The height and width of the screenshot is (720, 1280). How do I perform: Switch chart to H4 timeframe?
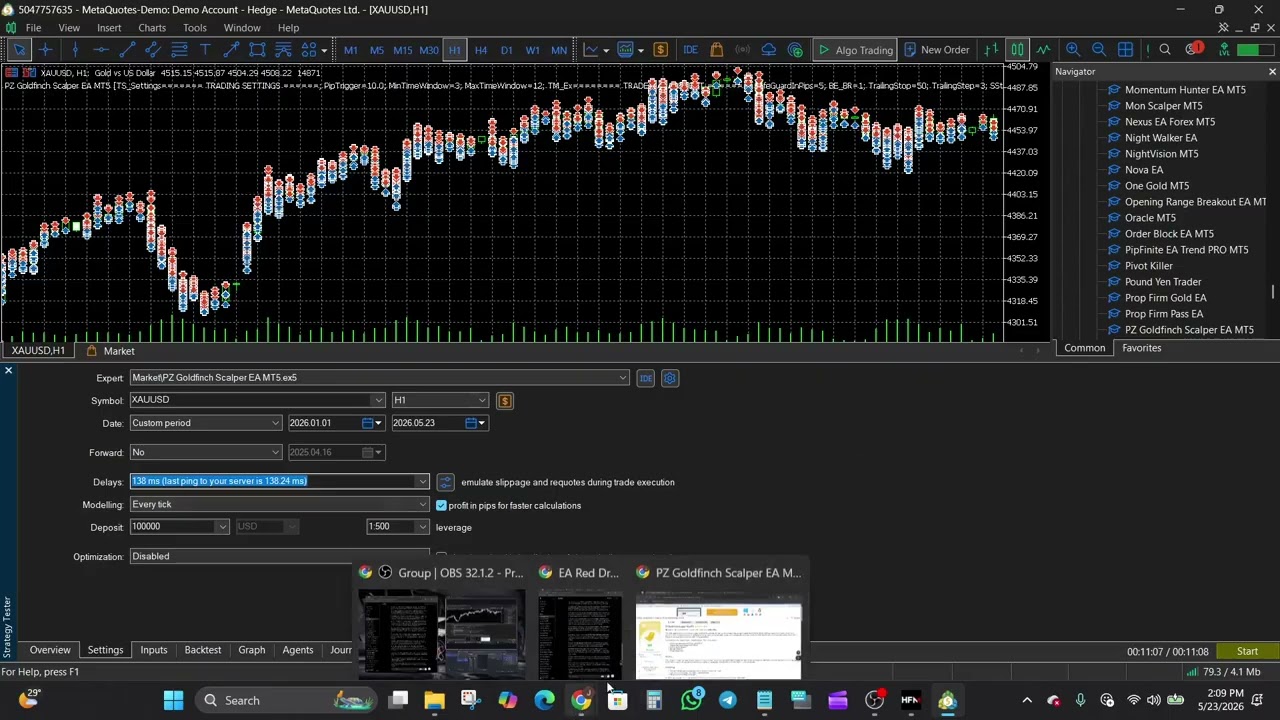point(480,50)
